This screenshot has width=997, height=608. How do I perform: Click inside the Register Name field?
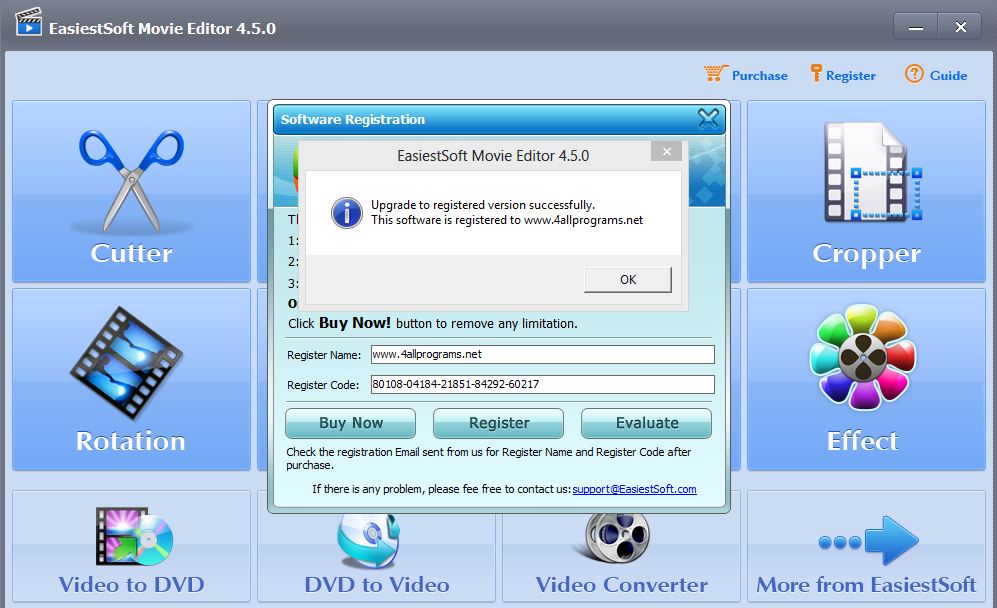(543, 354)
